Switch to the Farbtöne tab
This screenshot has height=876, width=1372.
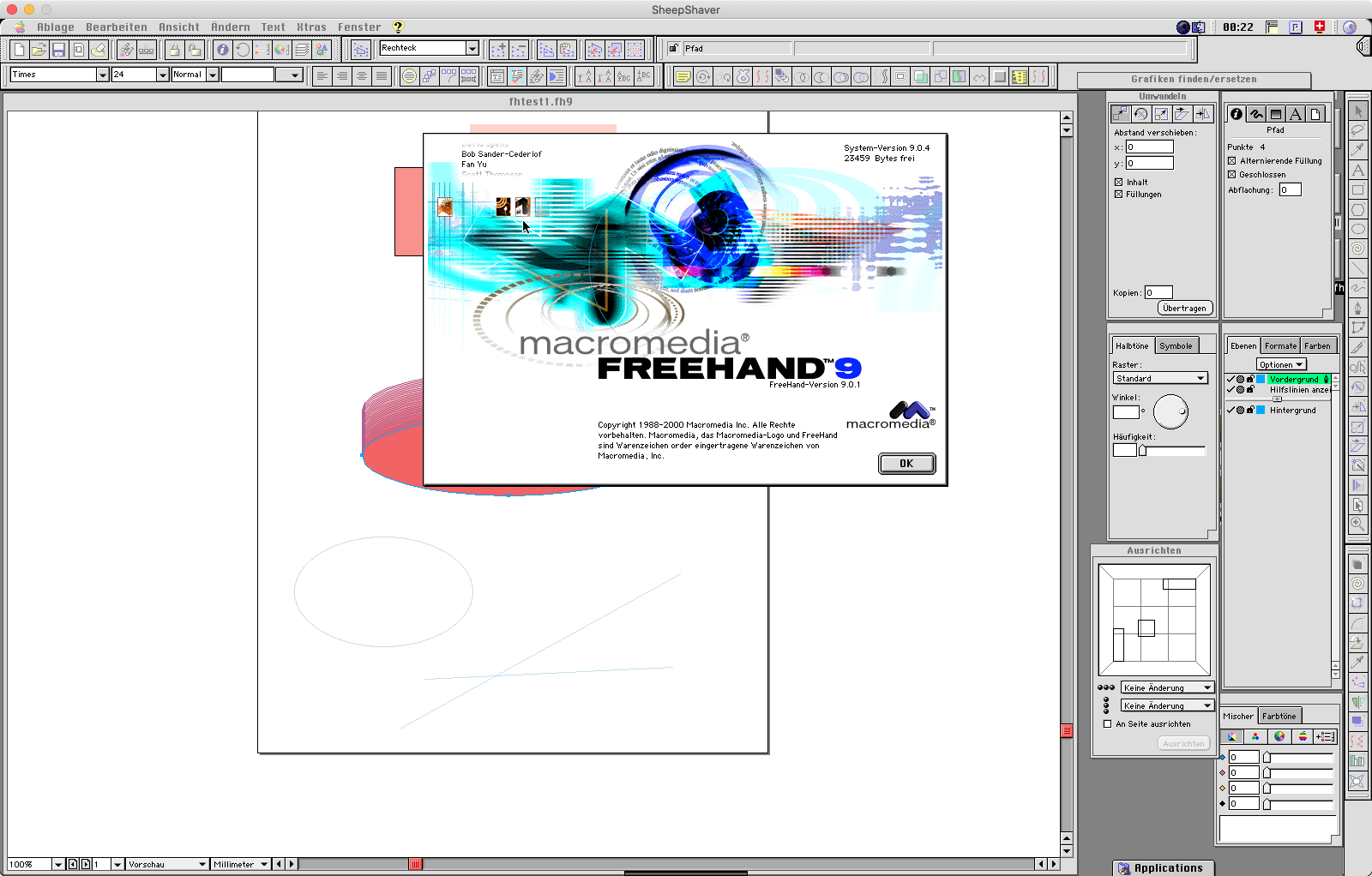click(1279, 717)
